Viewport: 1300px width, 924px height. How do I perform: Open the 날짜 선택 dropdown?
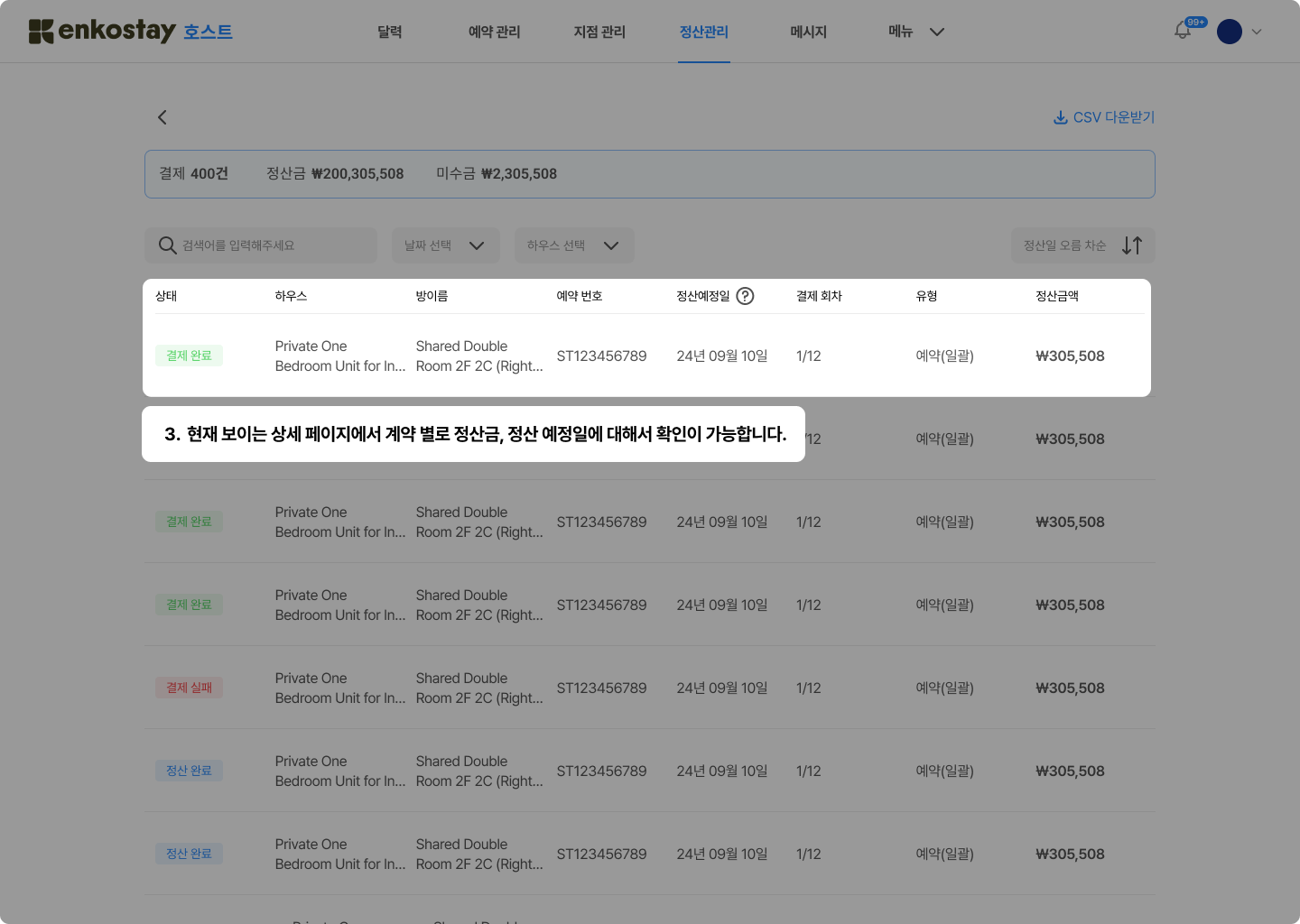(x=445, y=245)
